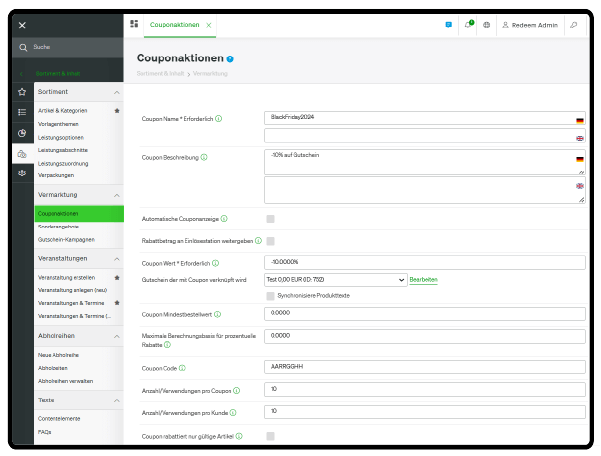Click the pie chart reports icon
The height and width of the screenshot is (456, 601).
[22, 132]
